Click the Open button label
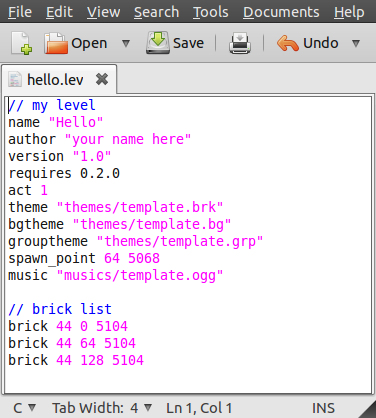Image resolution: width=376 pixels, height=418 pixels. coord(89,43)
